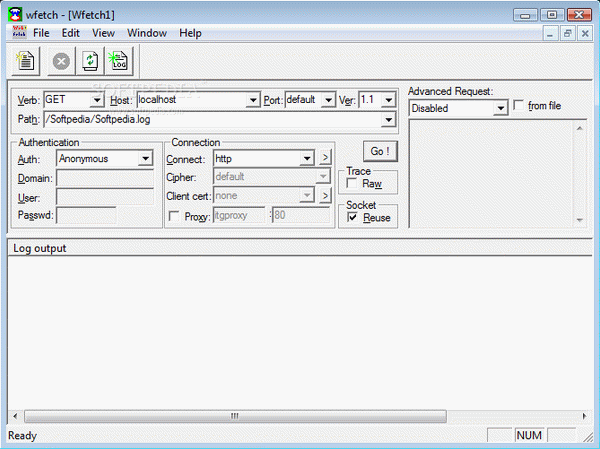The image size is (600, 449).
Task: Click the User input field
Action: 105,198
